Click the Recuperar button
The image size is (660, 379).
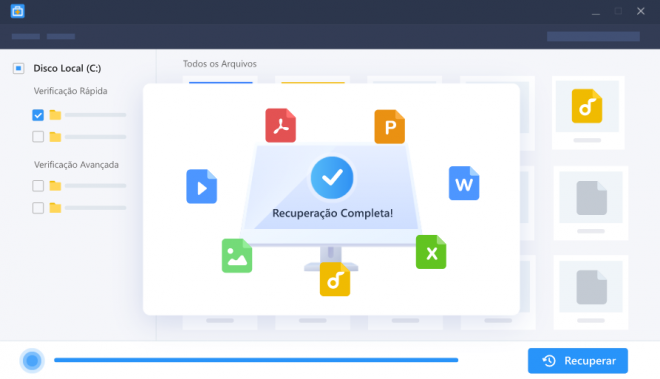pos(578,361)
